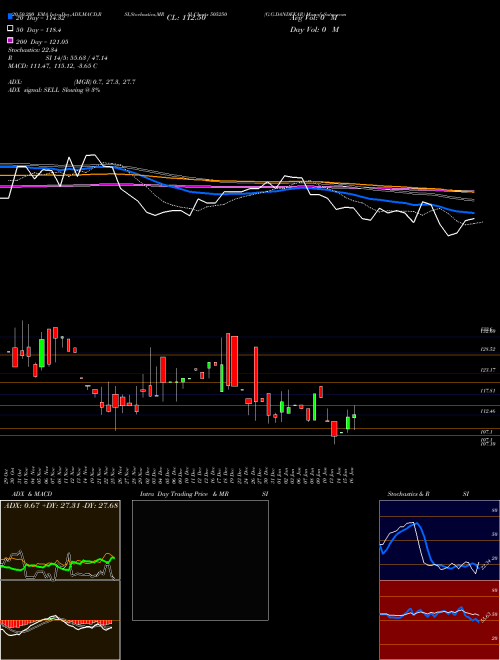This screenshot has width=500, height=660.
Task: Click the magenta 200 Day EMA legend swatch
Action: (x=10, y=40)
